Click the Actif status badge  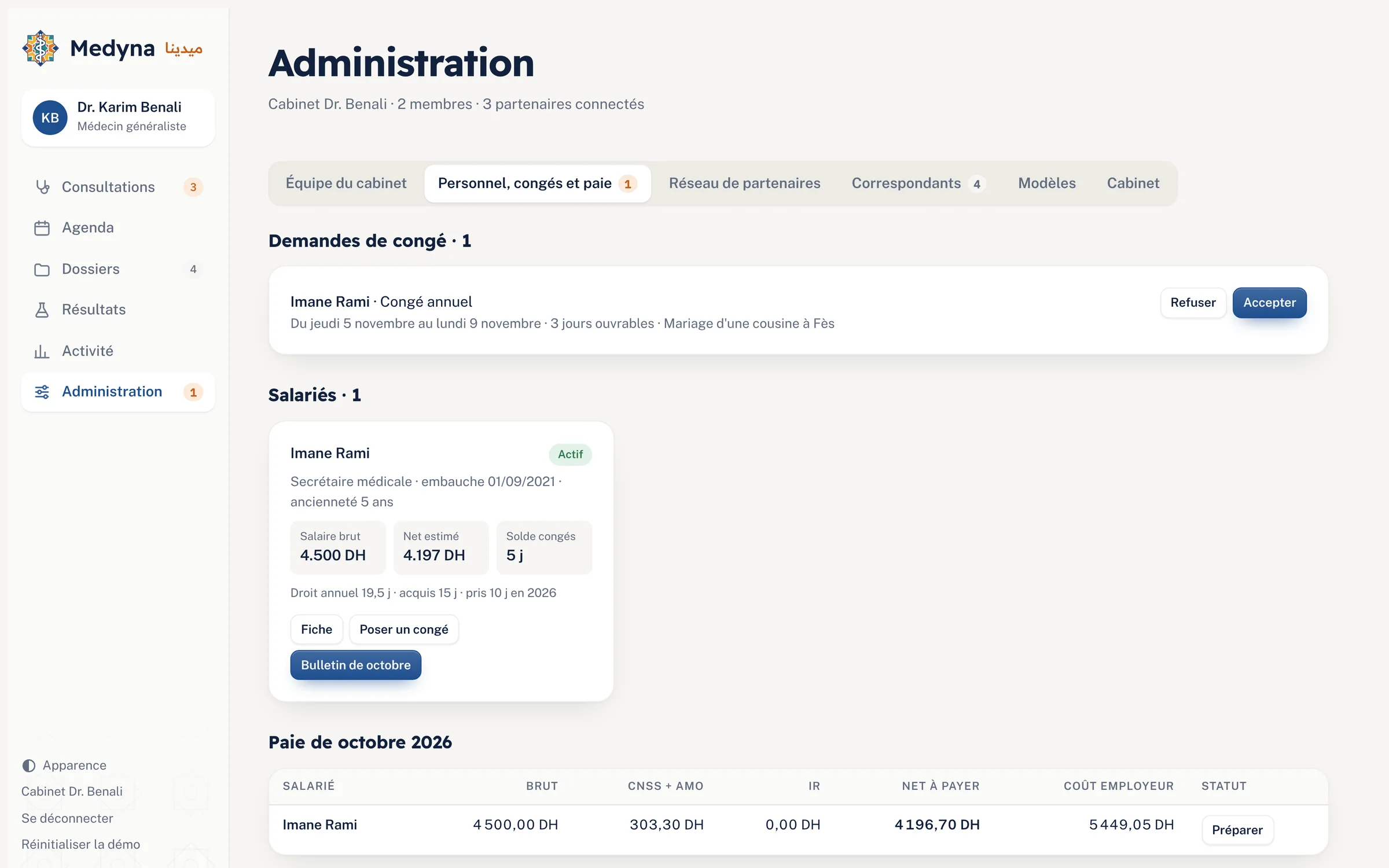570,454
